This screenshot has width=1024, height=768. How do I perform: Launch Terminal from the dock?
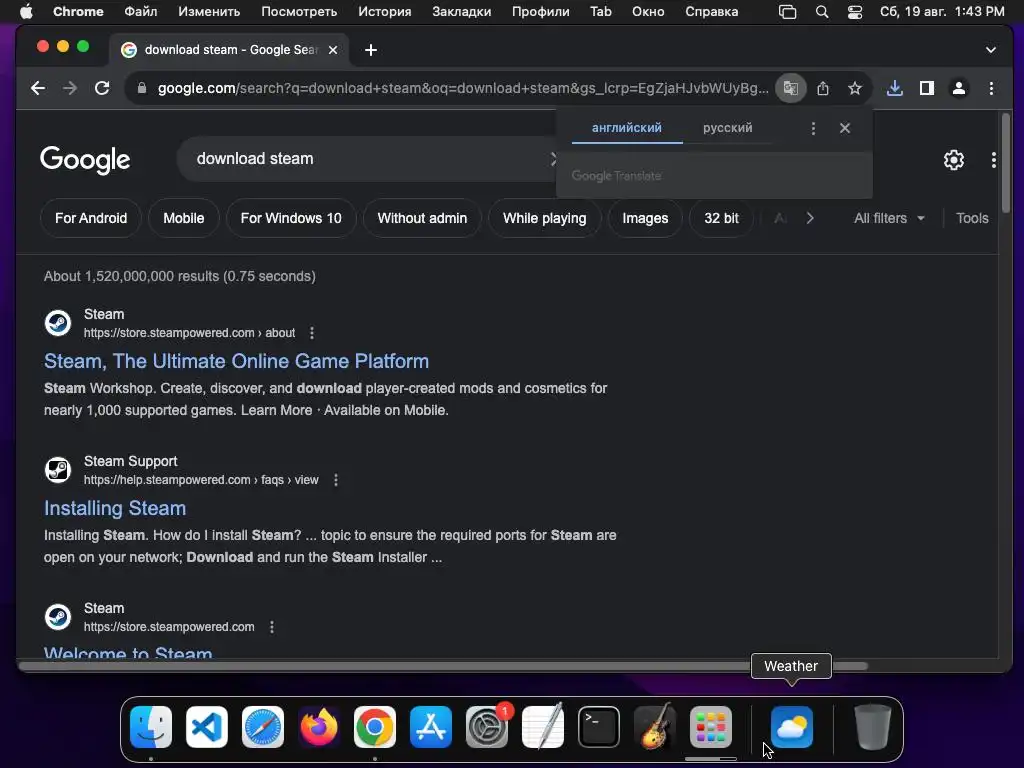(599, 727)
